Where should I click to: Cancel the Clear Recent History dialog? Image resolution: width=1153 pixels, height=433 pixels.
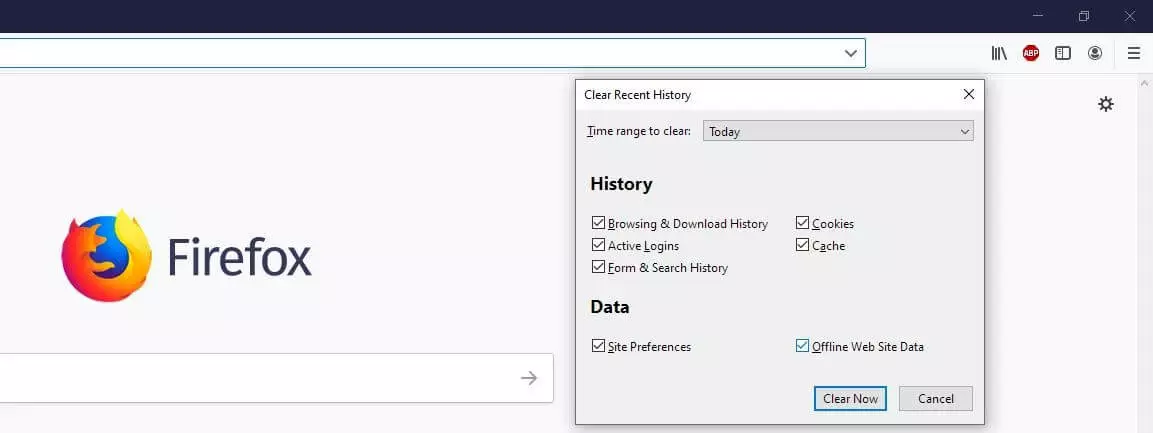(936, 398)
